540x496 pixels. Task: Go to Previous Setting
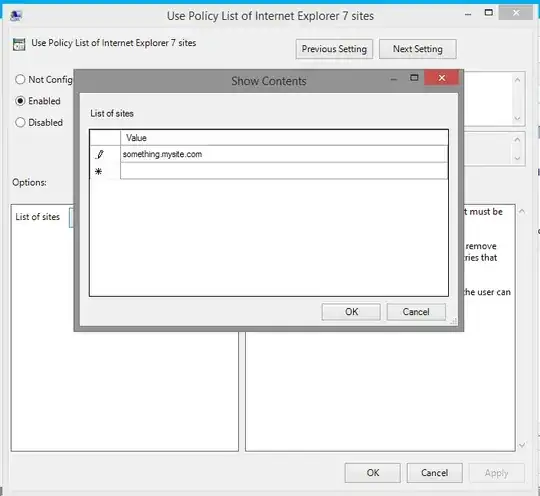334,49
